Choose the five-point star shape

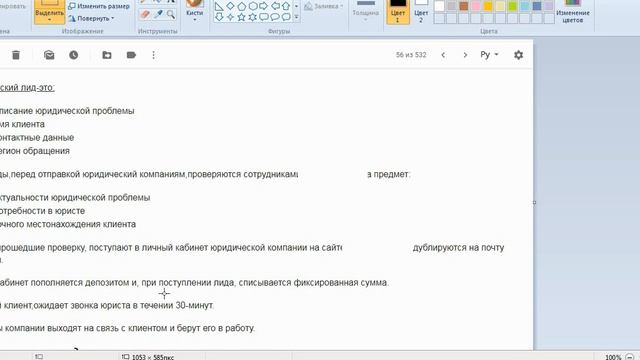point(242,17)
